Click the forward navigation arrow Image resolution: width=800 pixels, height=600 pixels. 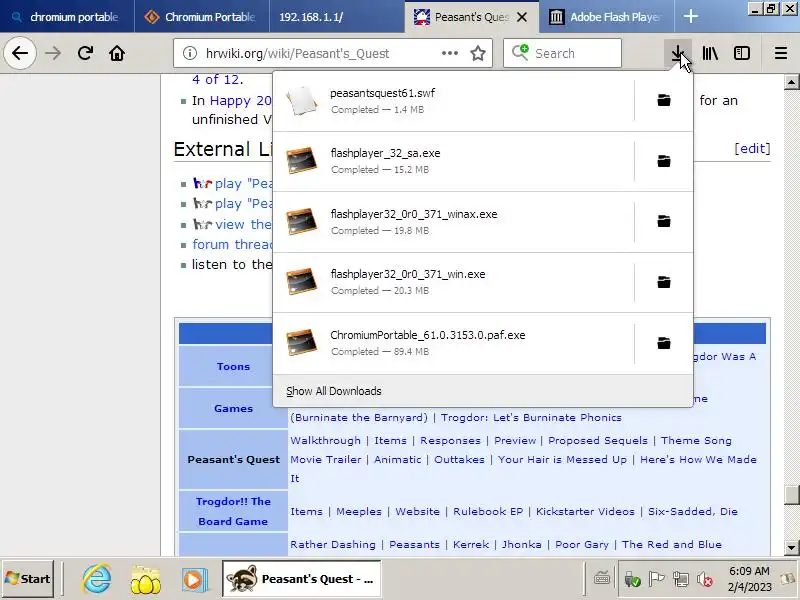pyautogui.click(x=53, y=53)
